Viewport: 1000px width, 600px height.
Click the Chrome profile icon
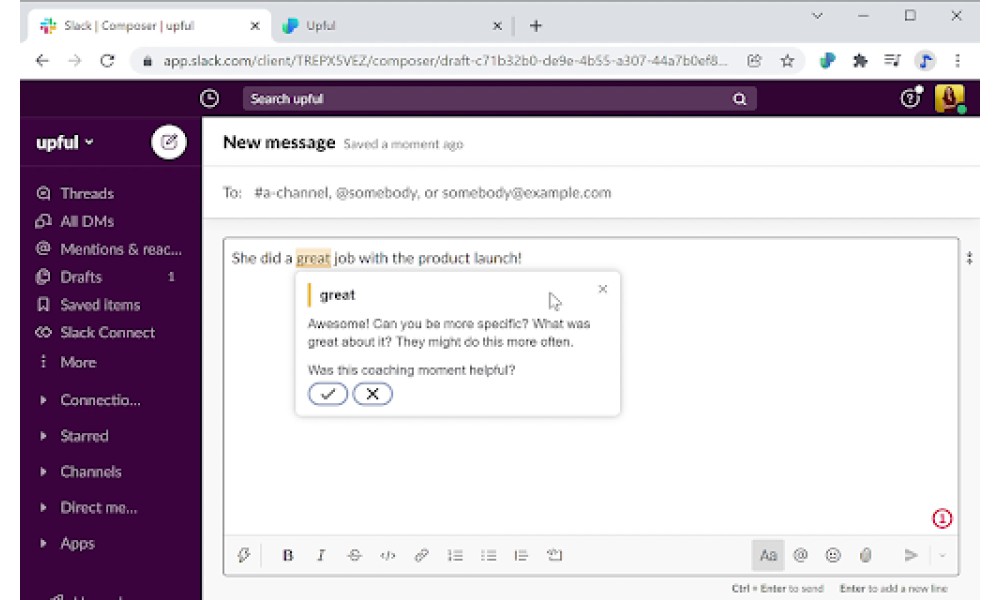[925, 61]
